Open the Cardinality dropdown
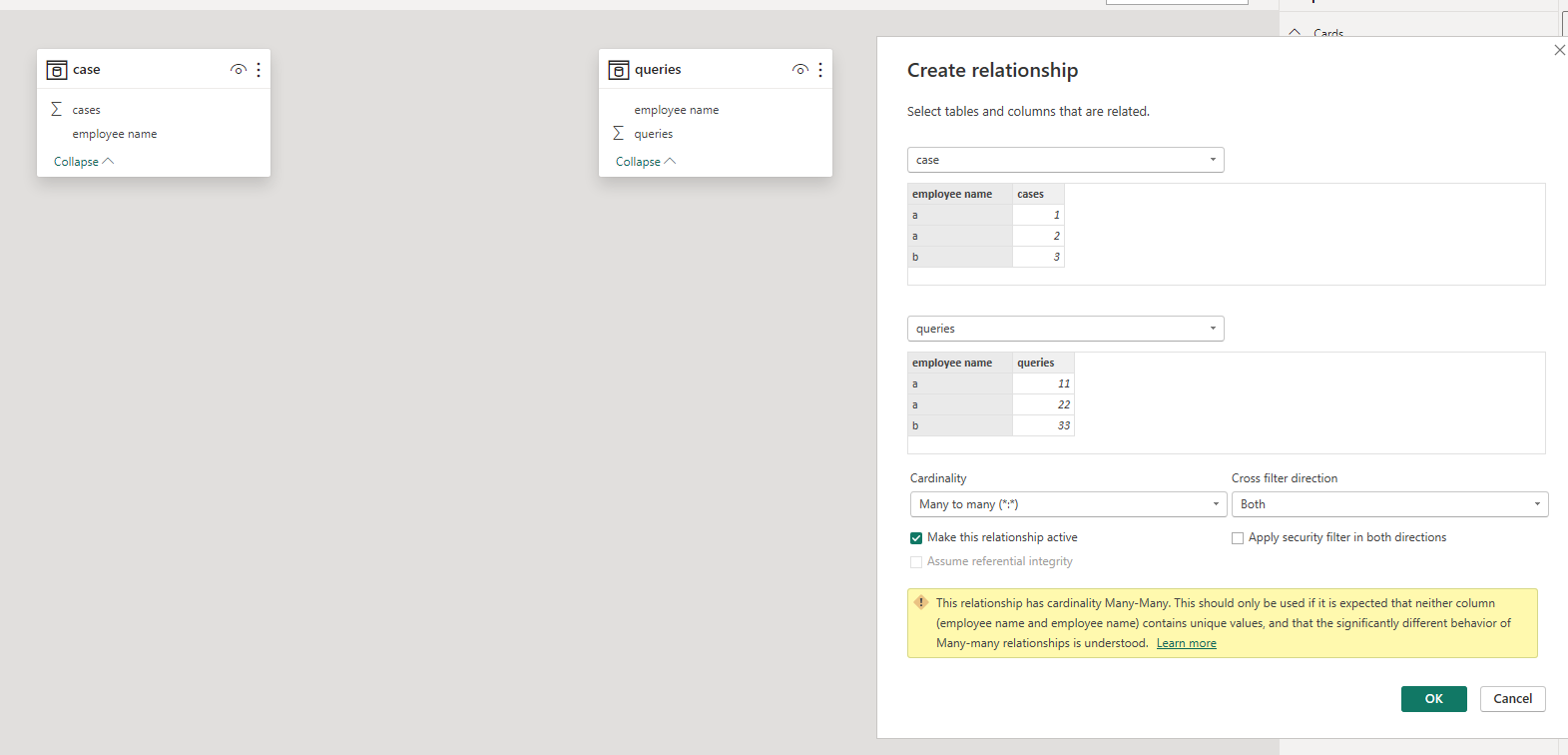Screen dimensions: 1568x755 [1068, 504]
